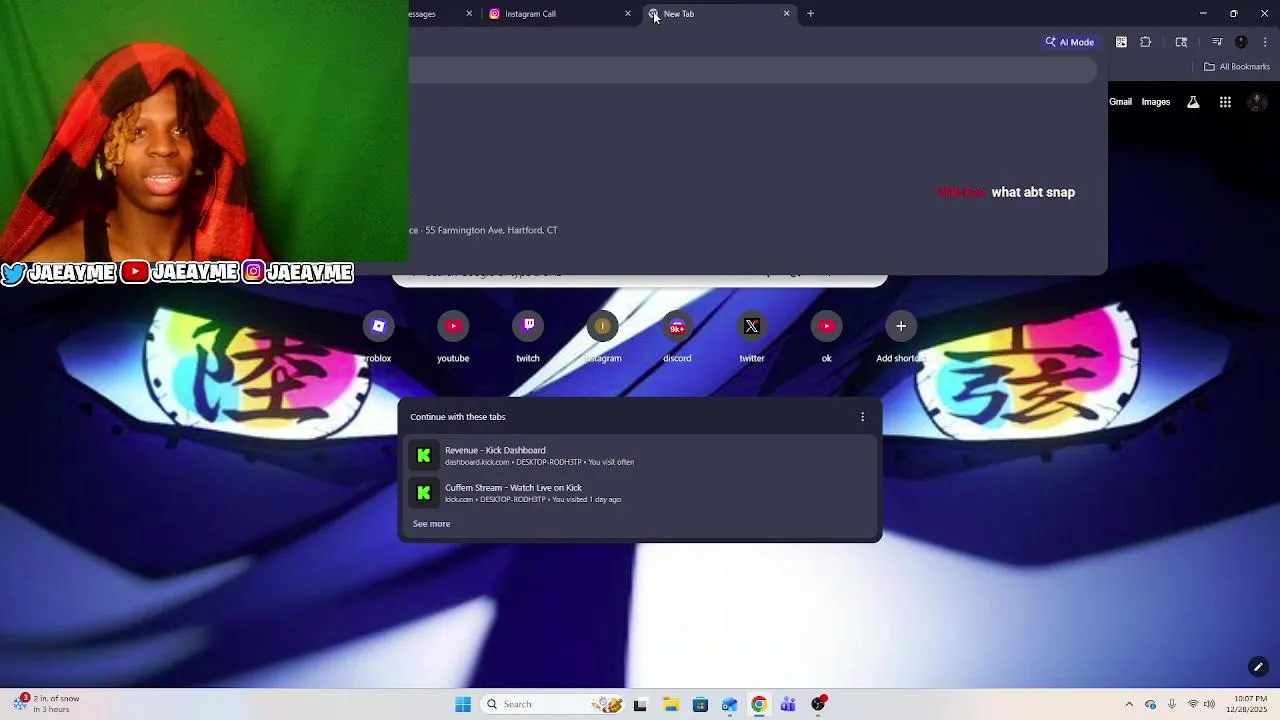Click the QR code toolbar extension icon

pyautogui.click(x=1121, y=42)
